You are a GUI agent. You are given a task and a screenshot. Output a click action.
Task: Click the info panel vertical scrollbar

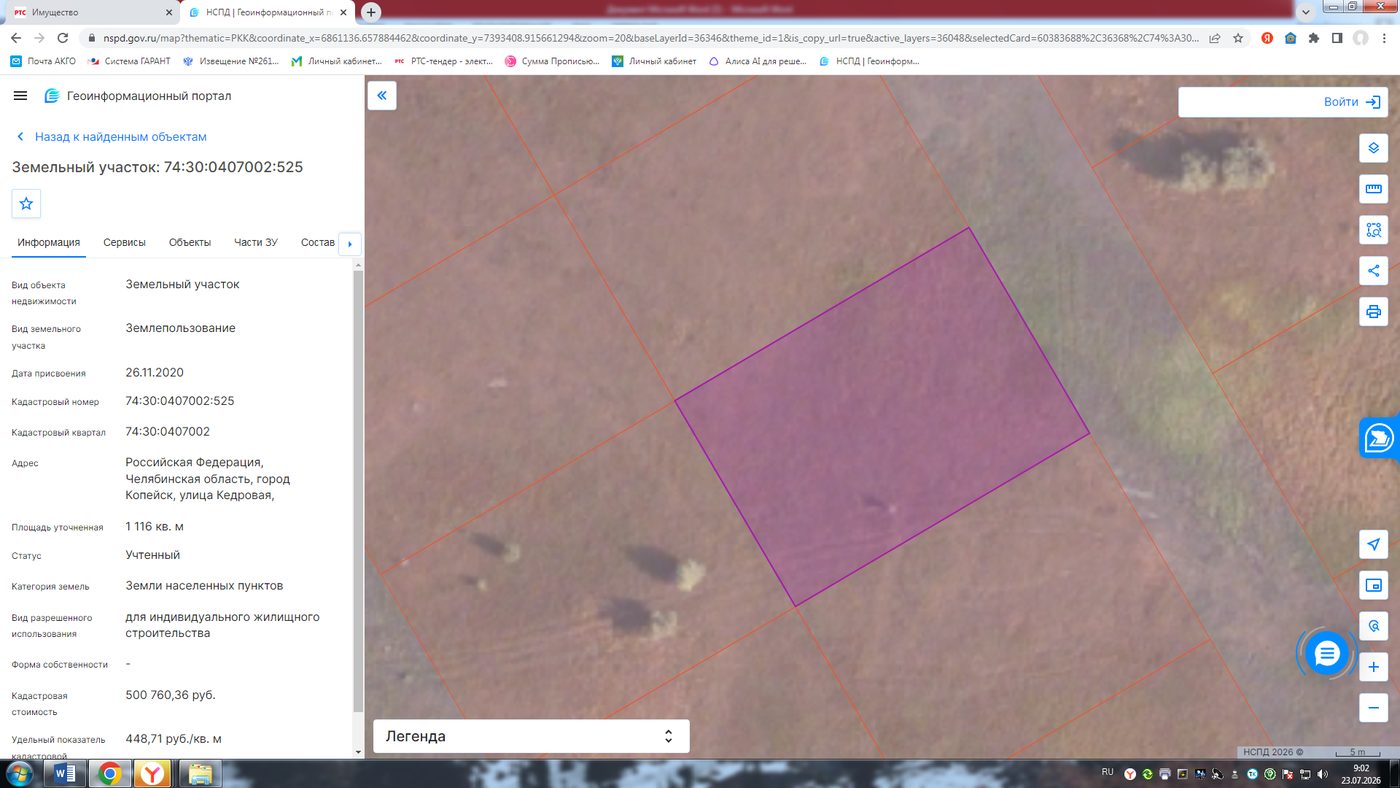[357, 490]
